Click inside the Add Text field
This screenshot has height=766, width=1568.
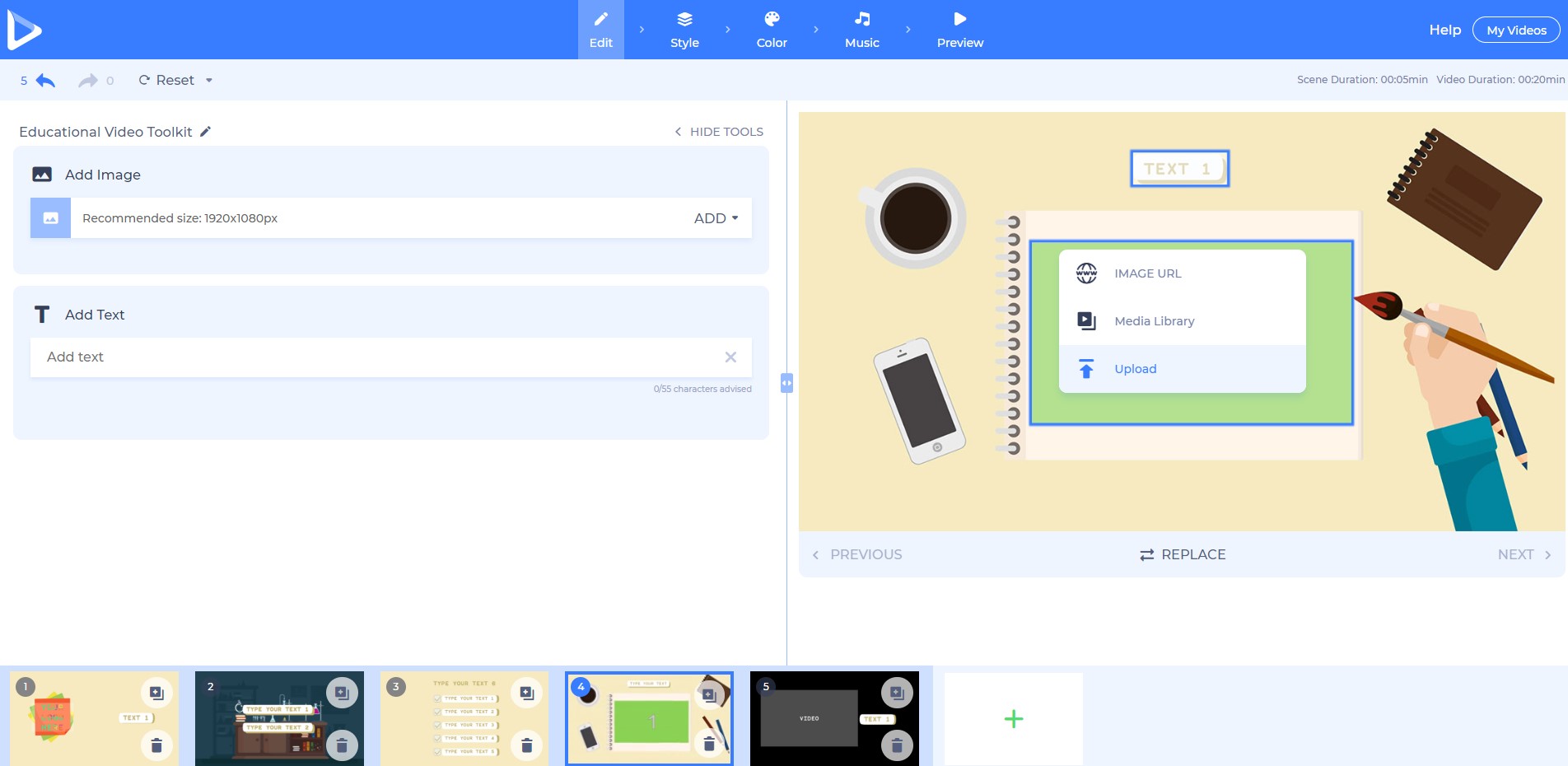pyautogui.click(x=329, y=357)
